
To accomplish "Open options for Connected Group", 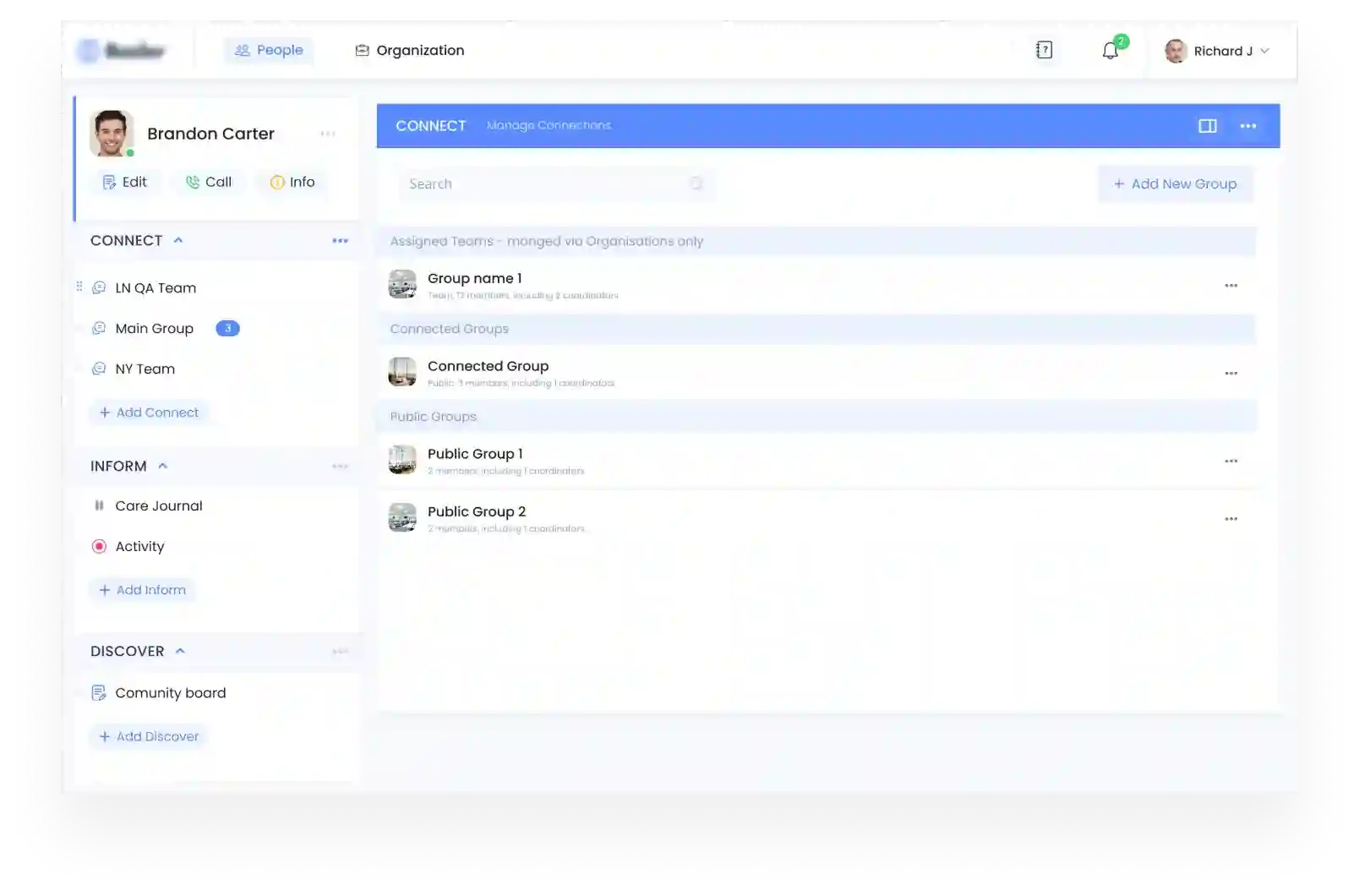I will [1231, 373].
